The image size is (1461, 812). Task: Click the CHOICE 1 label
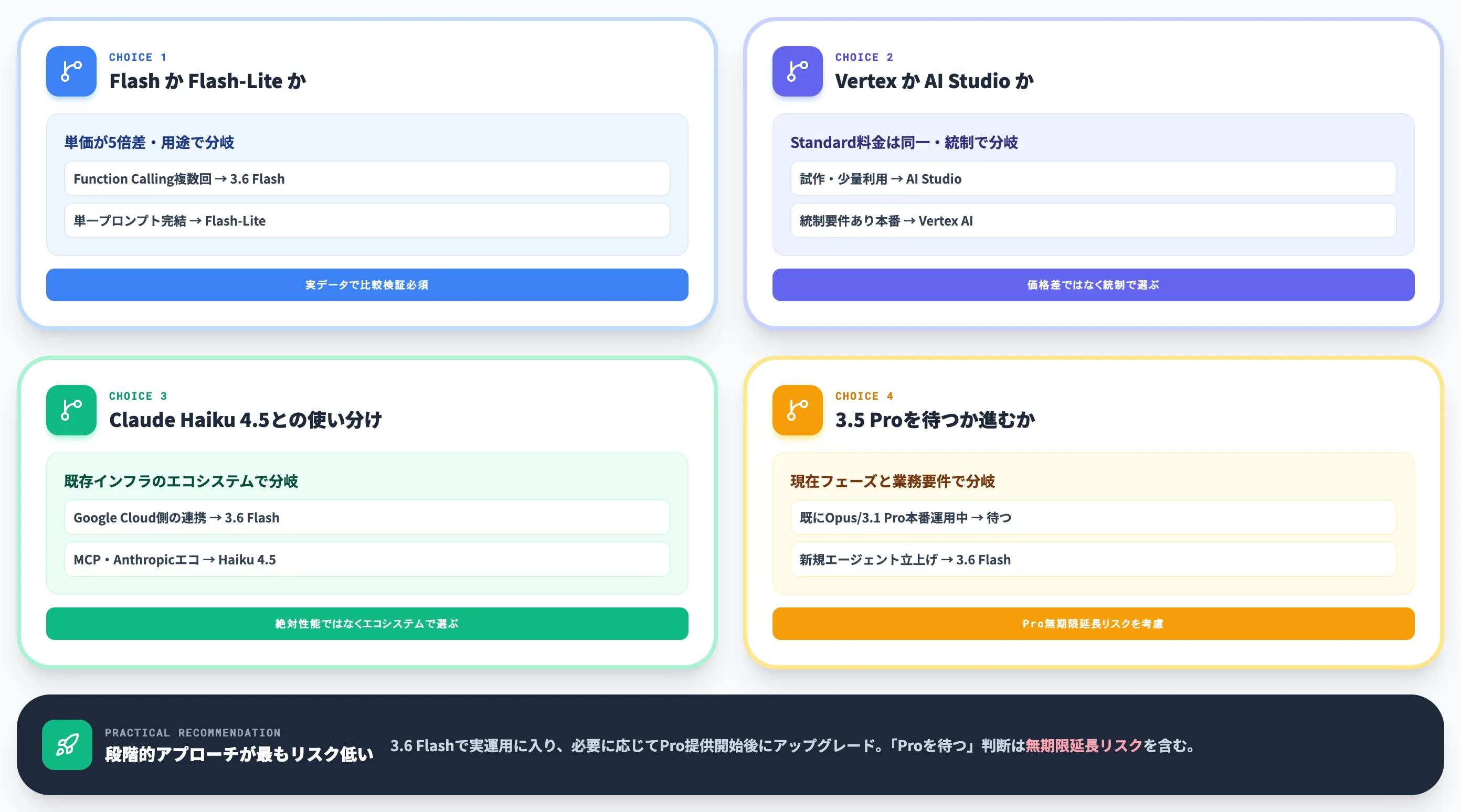[x=138, y=57]
